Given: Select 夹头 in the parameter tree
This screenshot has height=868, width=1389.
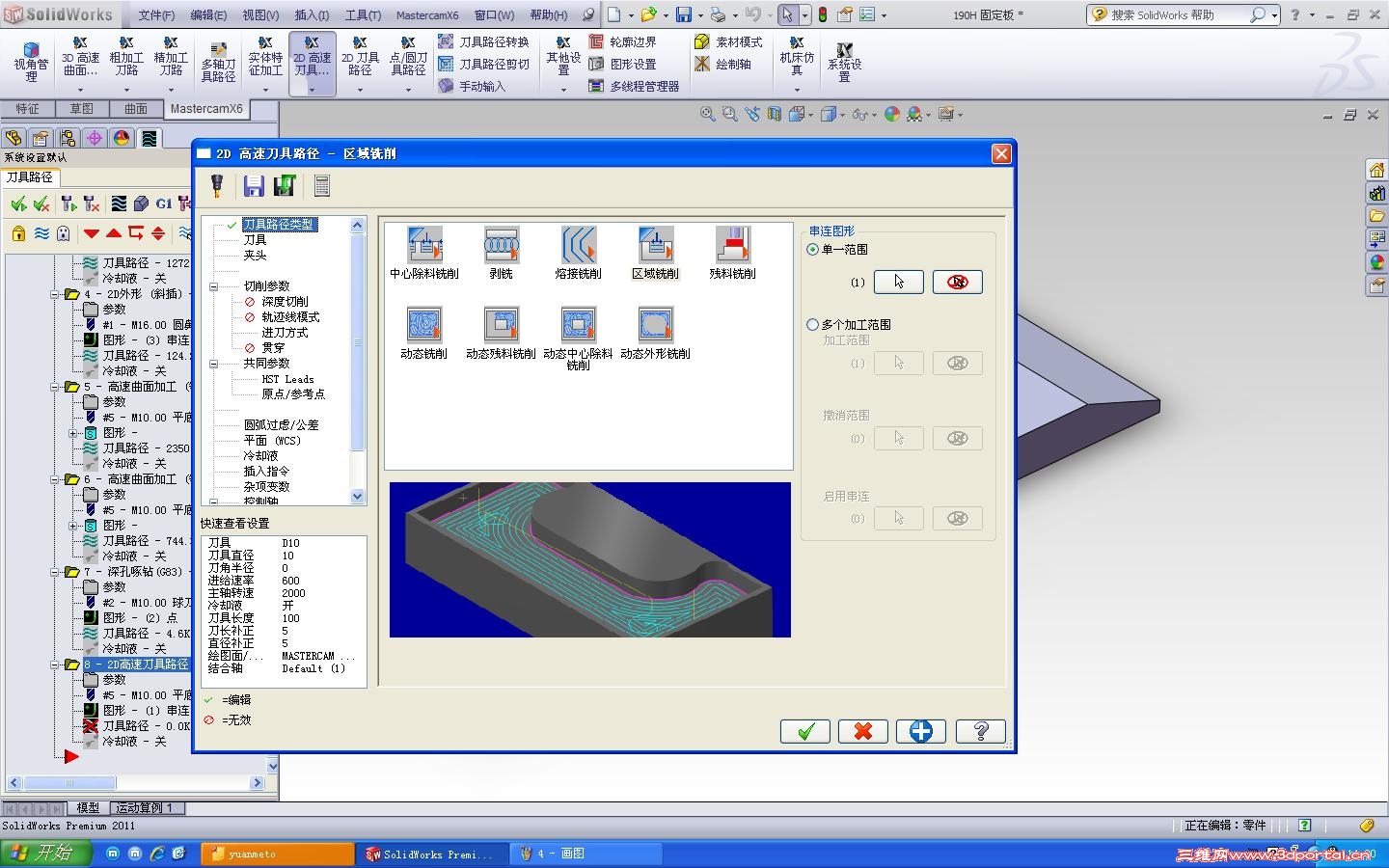Looking at the screenshot, I should coord(255,256).
